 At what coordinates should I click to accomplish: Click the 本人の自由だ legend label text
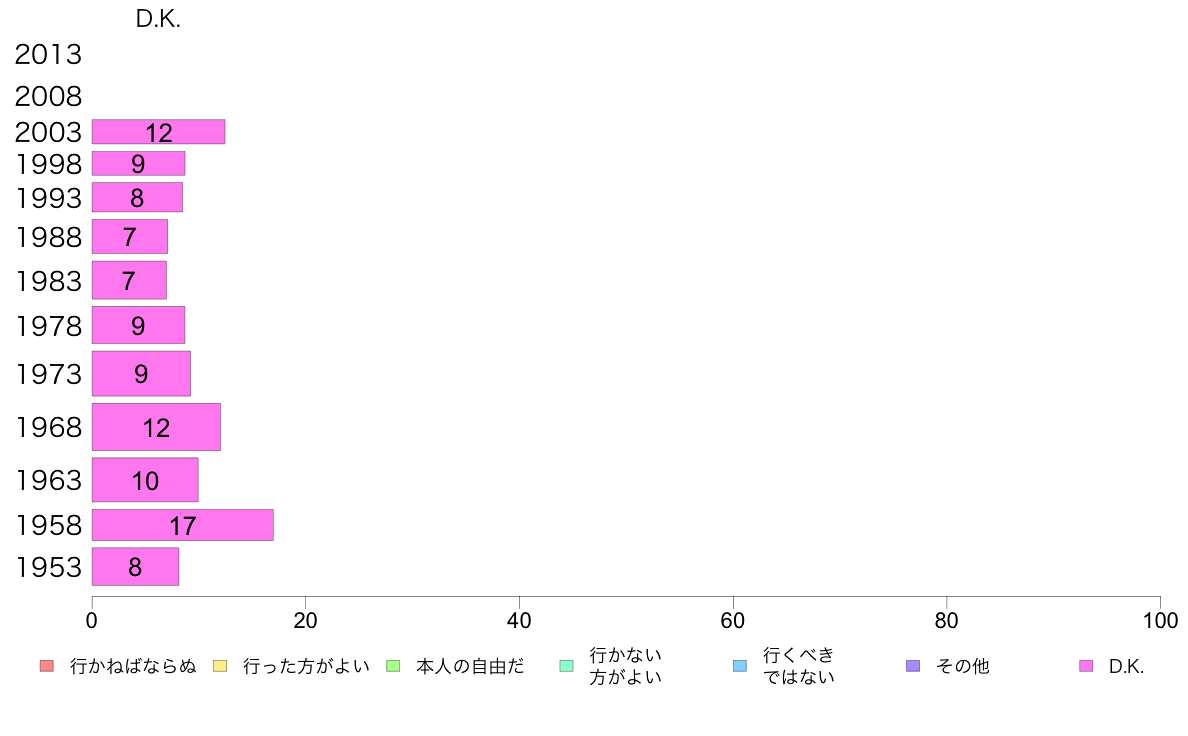click(x=470, y=666)
